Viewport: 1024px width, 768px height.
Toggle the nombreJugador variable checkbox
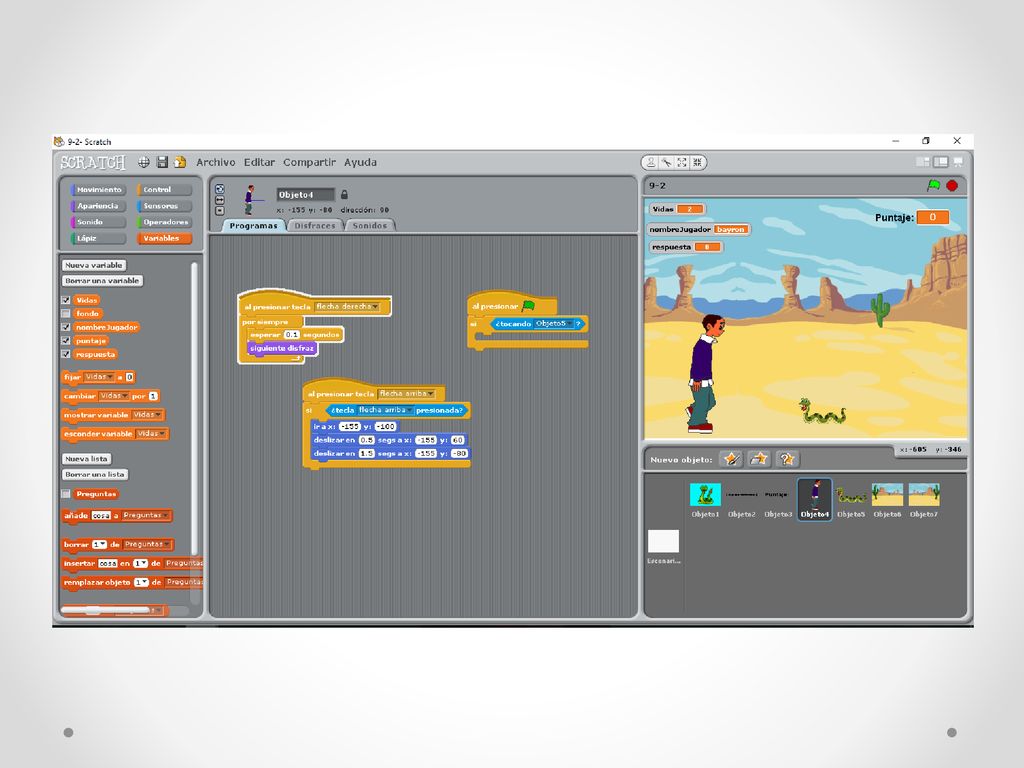(66, 327)
